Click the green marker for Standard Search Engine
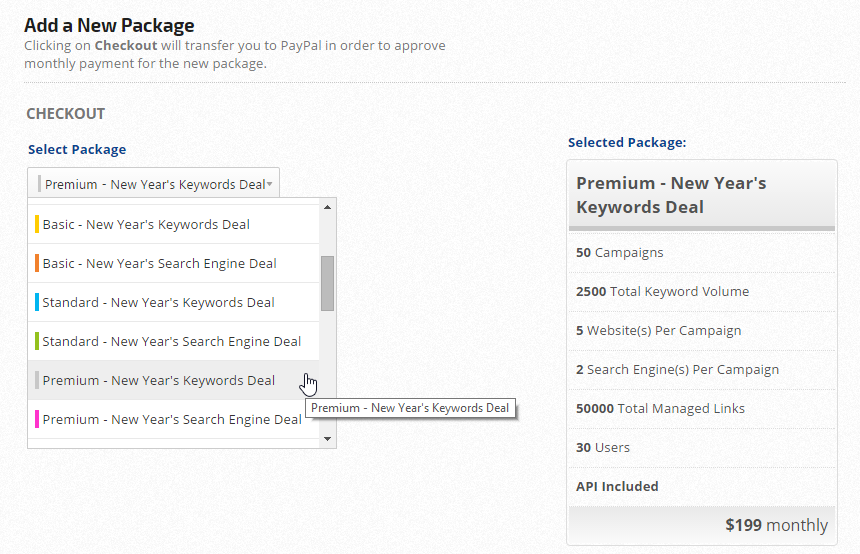860x554 pixels. [x=37, y=342]
